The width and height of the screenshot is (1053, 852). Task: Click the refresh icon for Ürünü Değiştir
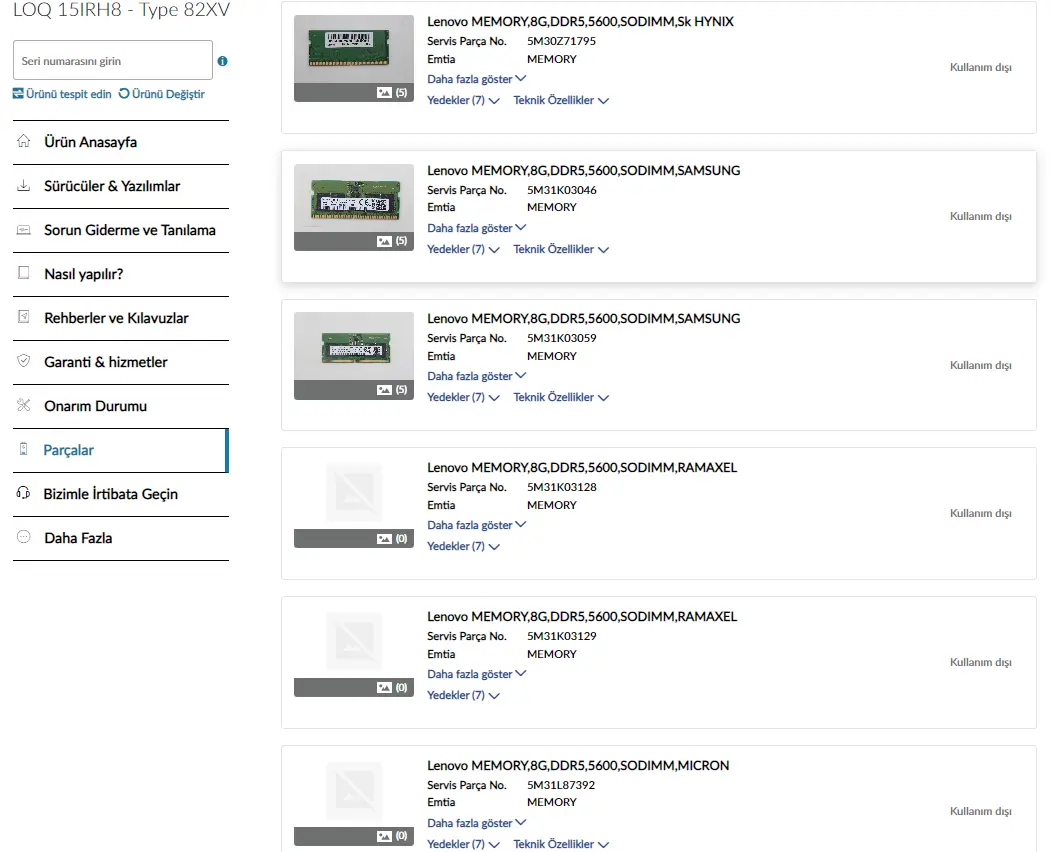124,93
